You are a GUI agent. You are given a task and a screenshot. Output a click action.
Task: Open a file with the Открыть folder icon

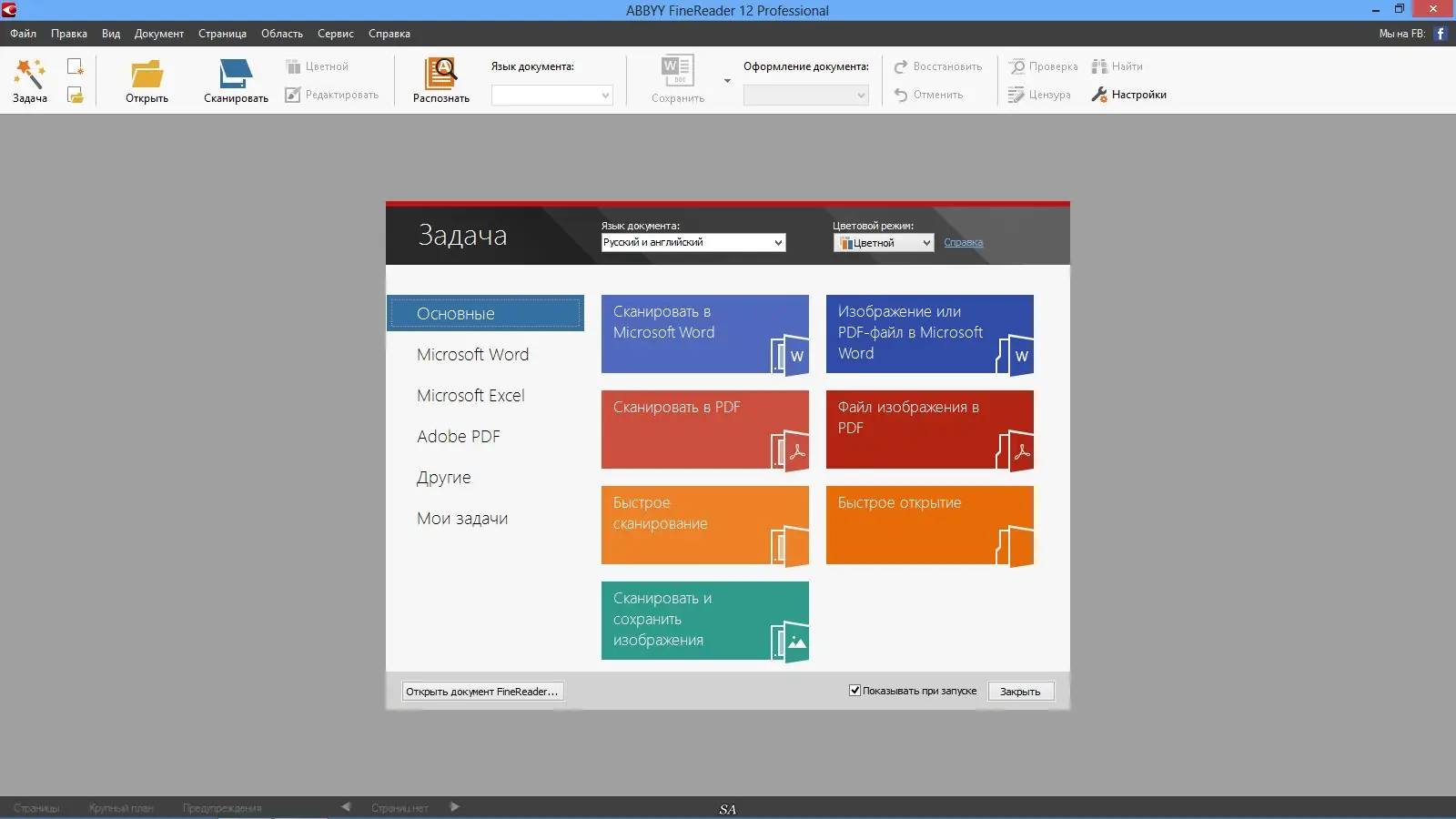point(147,74)
